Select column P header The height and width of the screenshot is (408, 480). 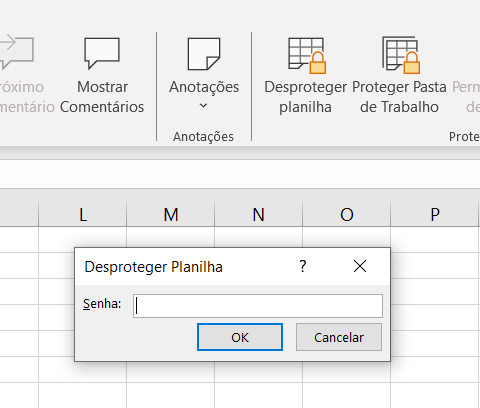[x=435, y=214]
